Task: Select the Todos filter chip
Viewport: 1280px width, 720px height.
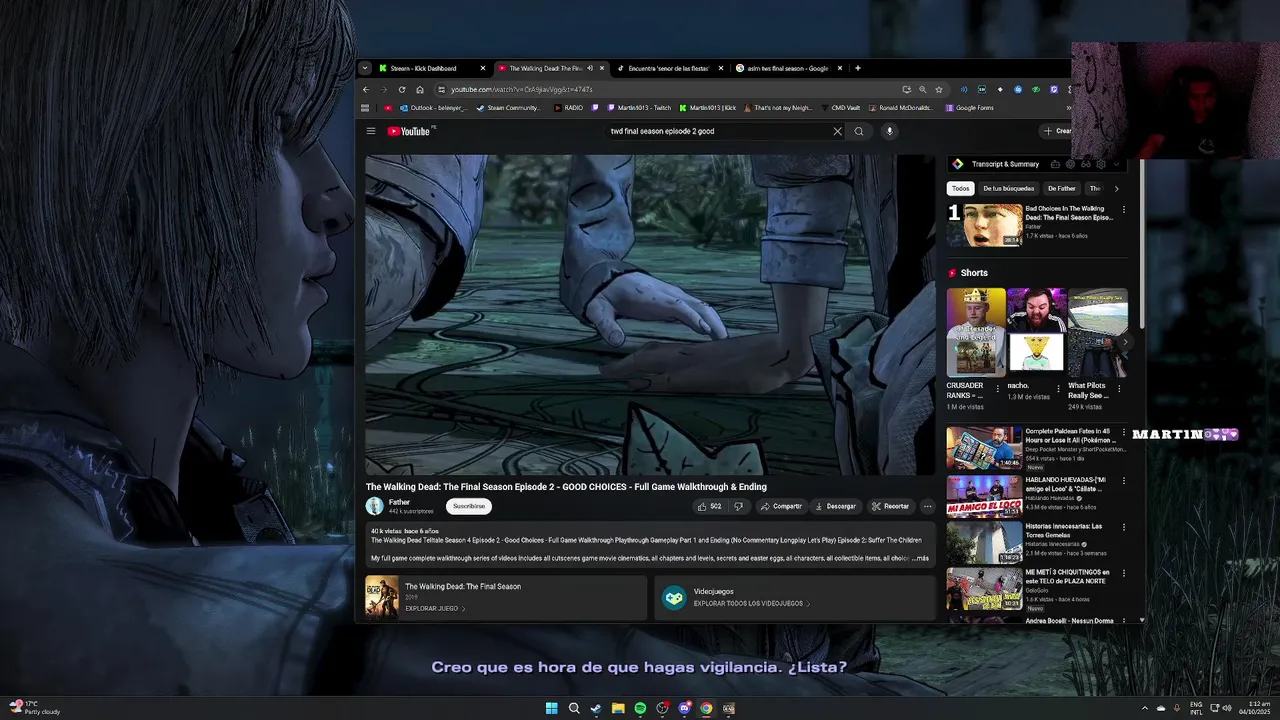Action: pos(960,188)
